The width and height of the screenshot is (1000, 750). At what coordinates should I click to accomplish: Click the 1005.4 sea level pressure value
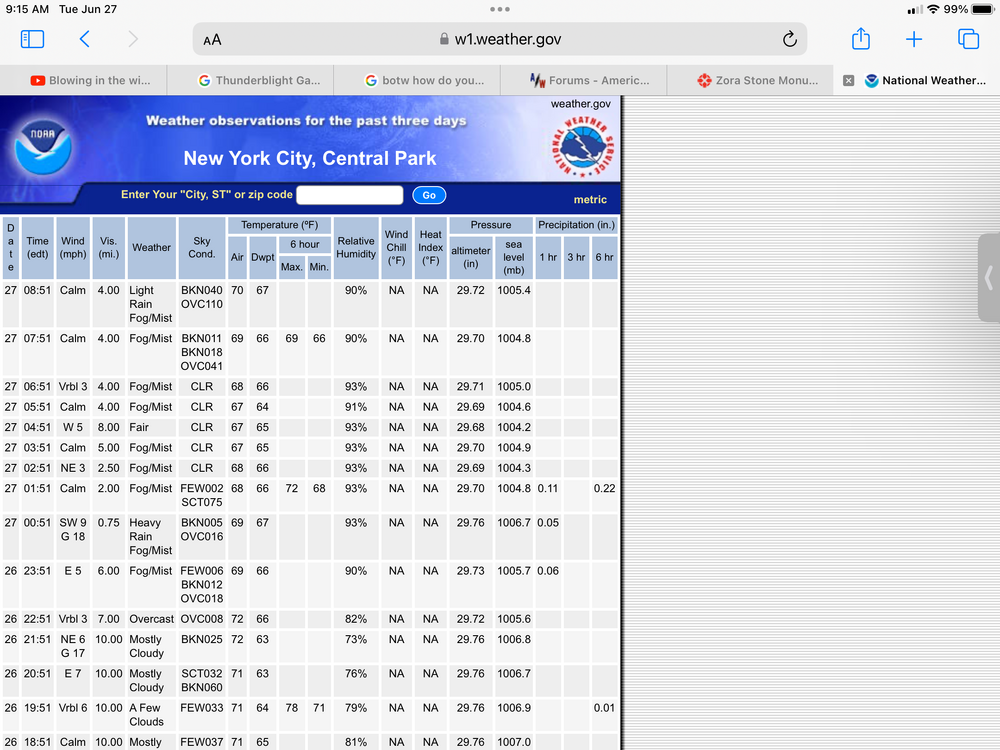point(513,290)
